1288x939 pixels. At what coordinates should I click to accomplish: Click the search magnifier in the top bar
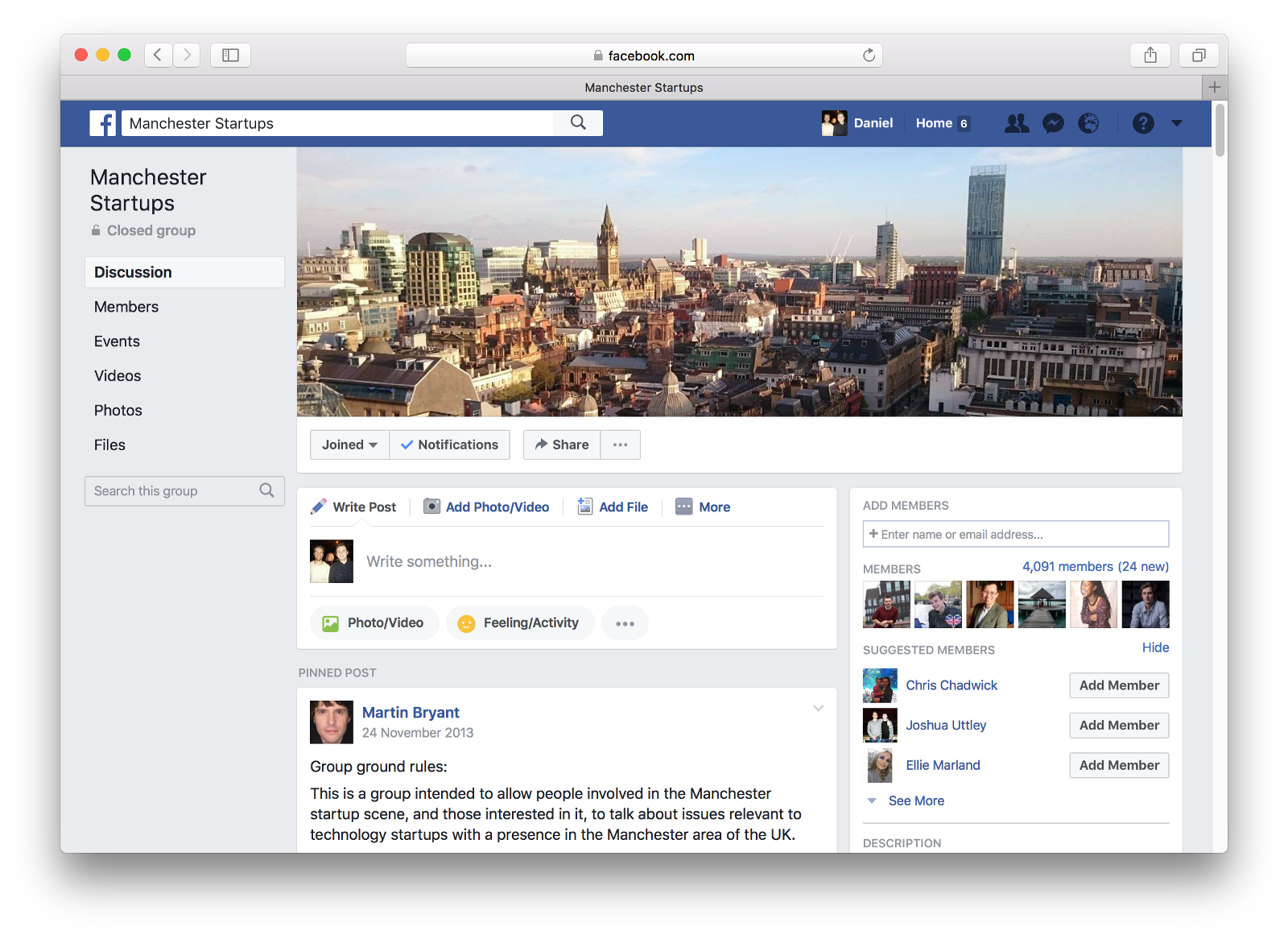point(578,122)
